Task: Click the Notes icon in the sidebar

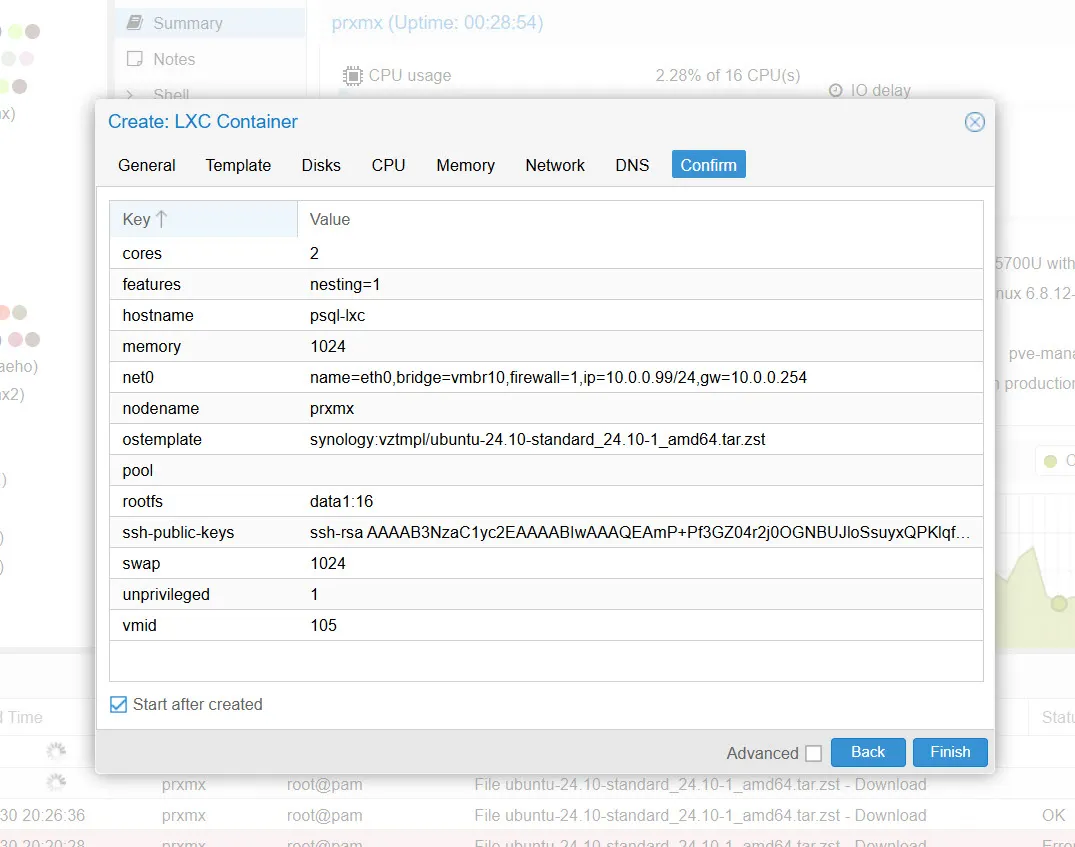Action: tap(134, 59)
